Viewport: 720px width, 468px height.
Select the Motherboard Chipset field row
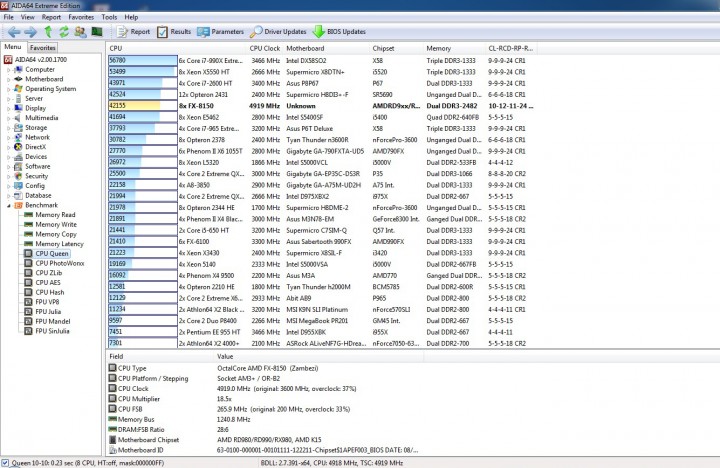point(264,440)
